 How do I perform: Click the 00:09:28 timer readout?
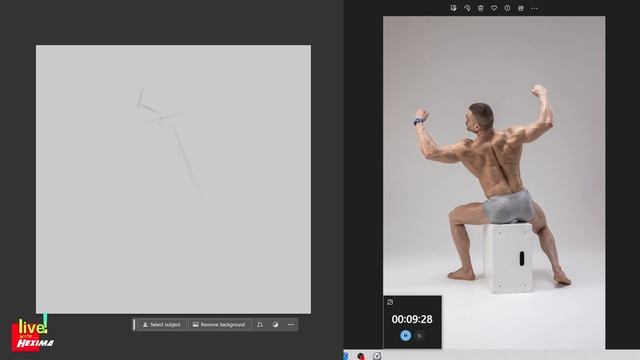click(412, 319)
